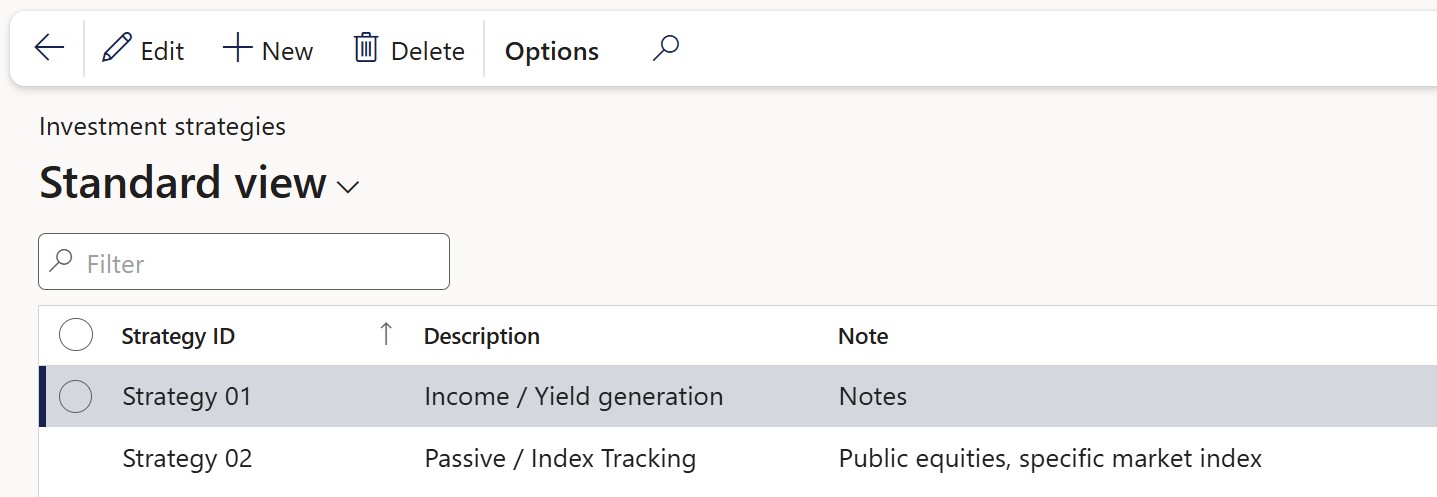Click into the Filter text field

[244, 262]
